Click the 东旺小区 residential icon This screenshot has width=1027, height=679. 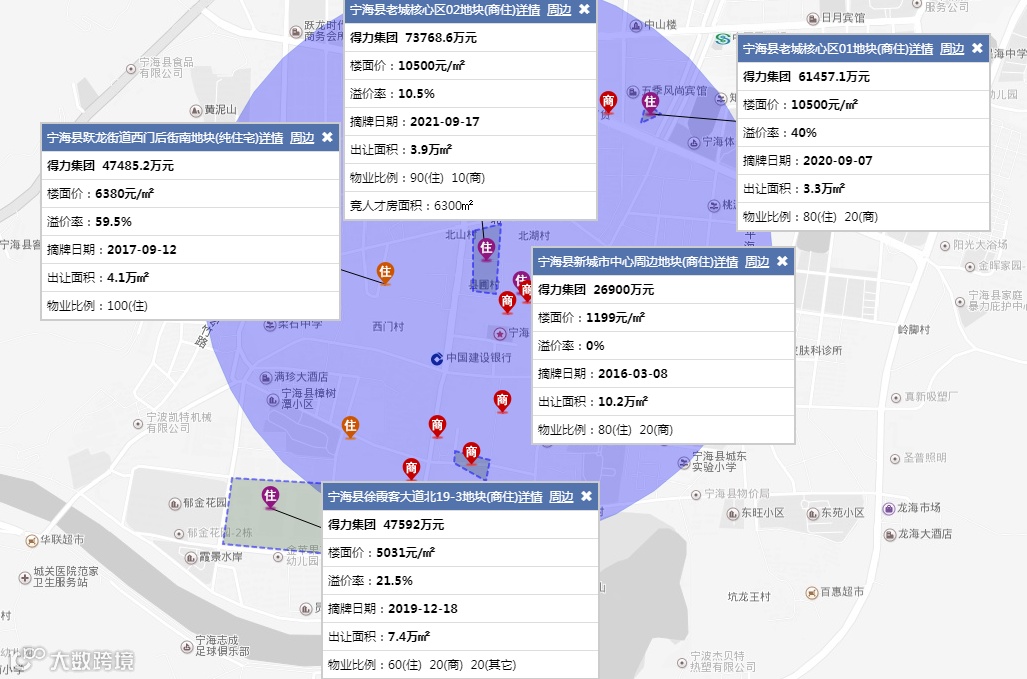(x=733, y=514)
